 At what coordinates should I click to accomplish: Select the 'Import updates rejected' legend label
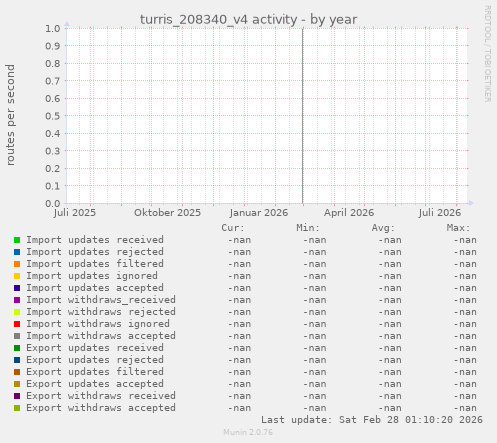pyautogui.click(x=95, y=252)
